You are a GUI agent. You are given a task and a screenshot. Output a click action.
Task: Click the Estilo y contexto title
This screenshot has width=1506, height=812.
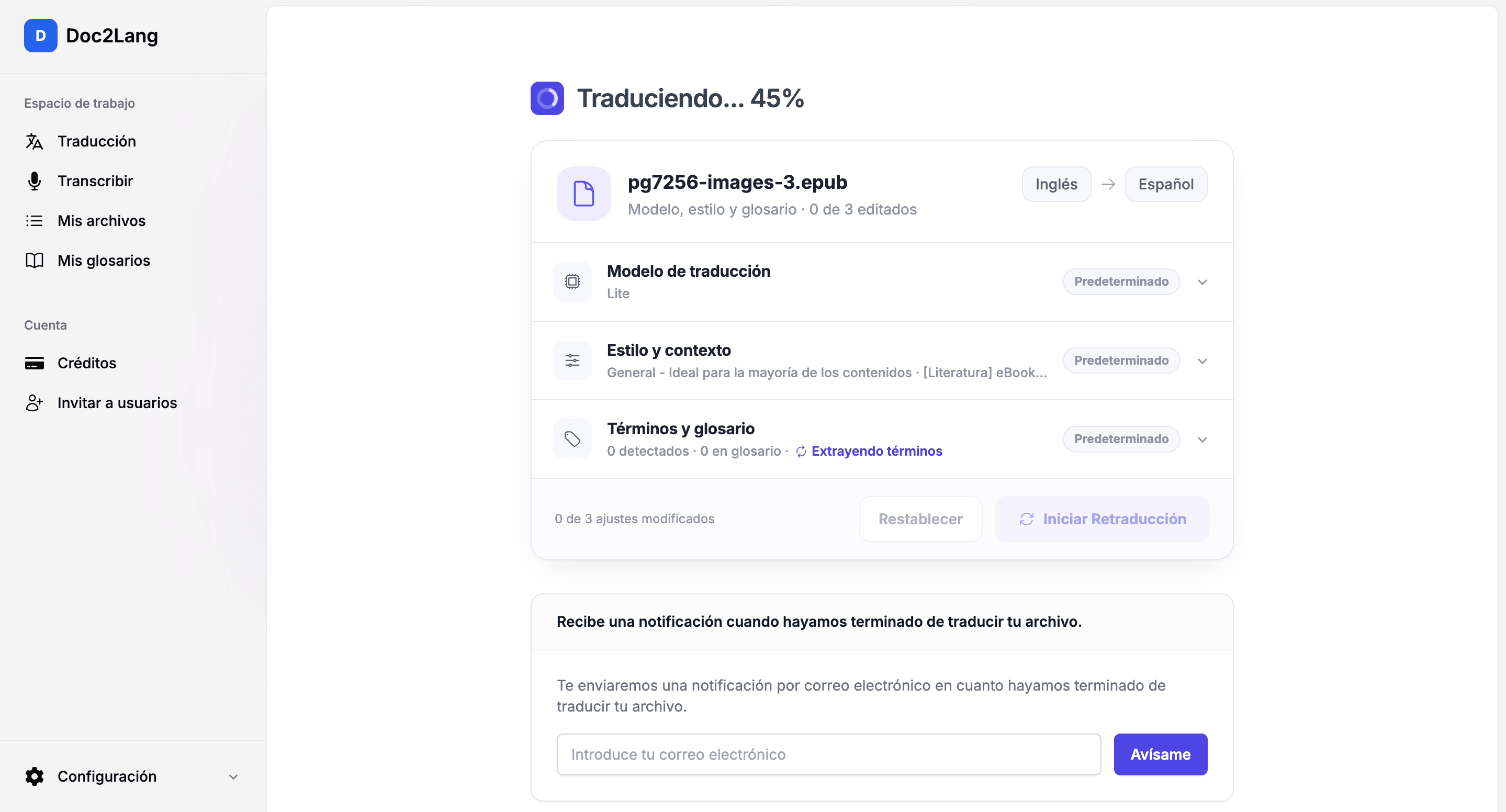click(x=668, y=350)
